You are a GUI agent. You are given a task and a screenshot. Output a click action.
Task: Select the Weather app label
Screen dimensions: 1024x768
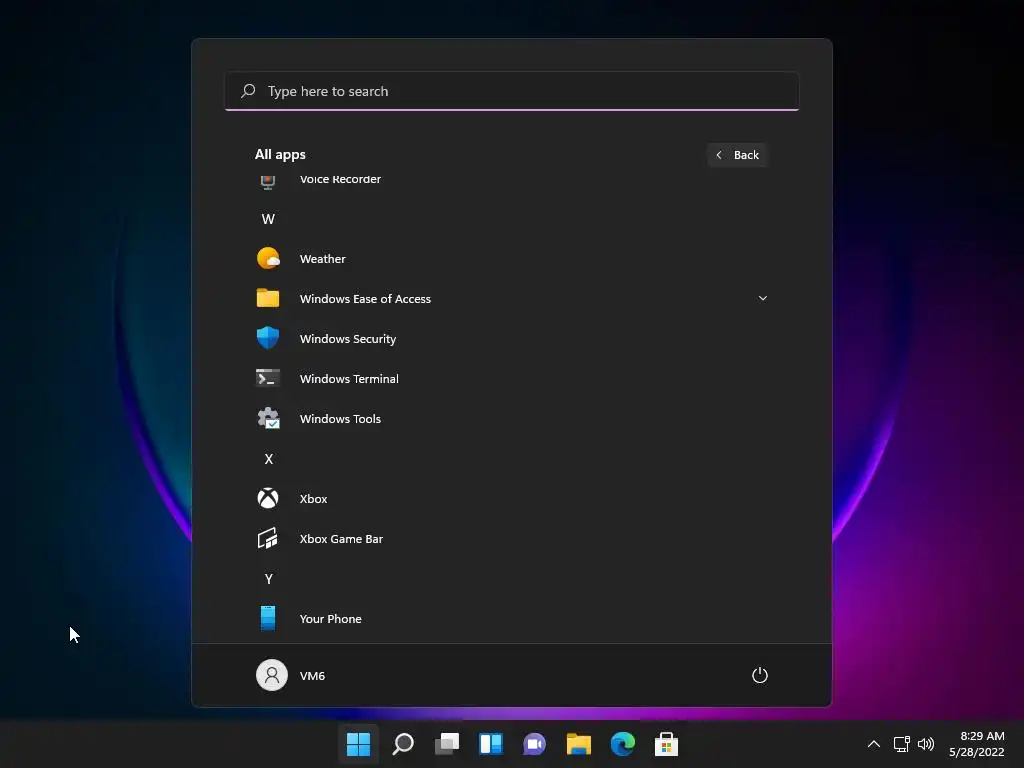pyautogui.click(x=323, y=259)
